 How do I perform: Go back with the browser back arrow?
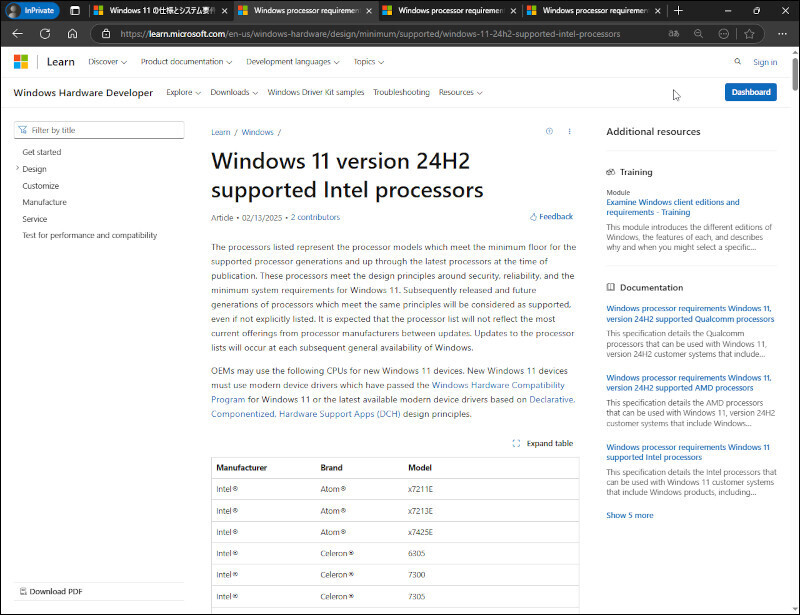pos(18,34)
